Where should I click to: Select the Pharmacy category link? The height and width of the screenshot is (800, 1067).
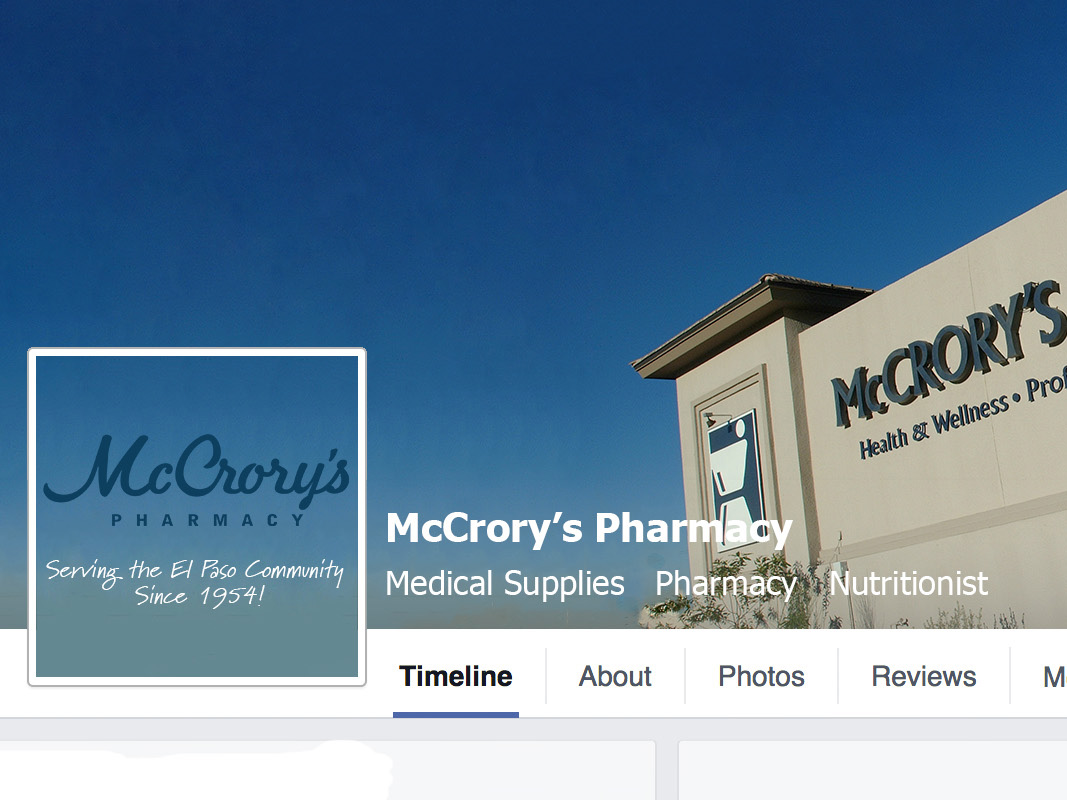(x=725, y=583)
